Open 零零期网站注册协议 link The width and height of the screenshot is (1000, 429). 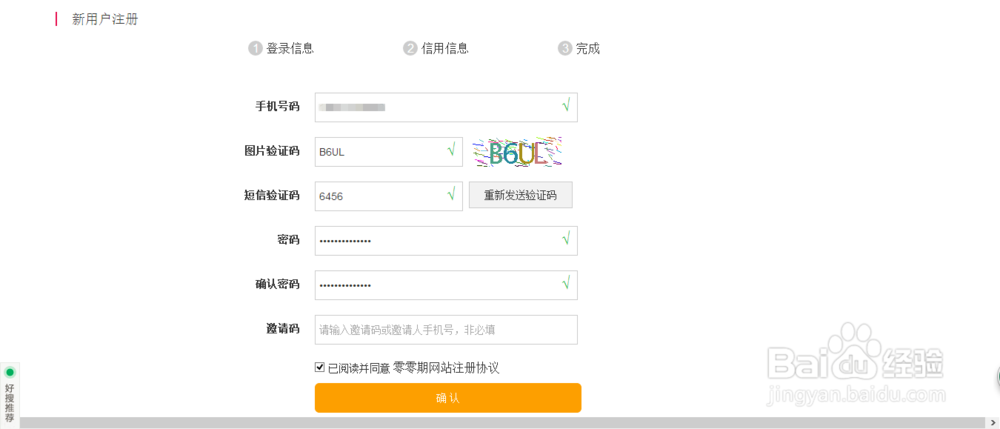click(446, 367)
